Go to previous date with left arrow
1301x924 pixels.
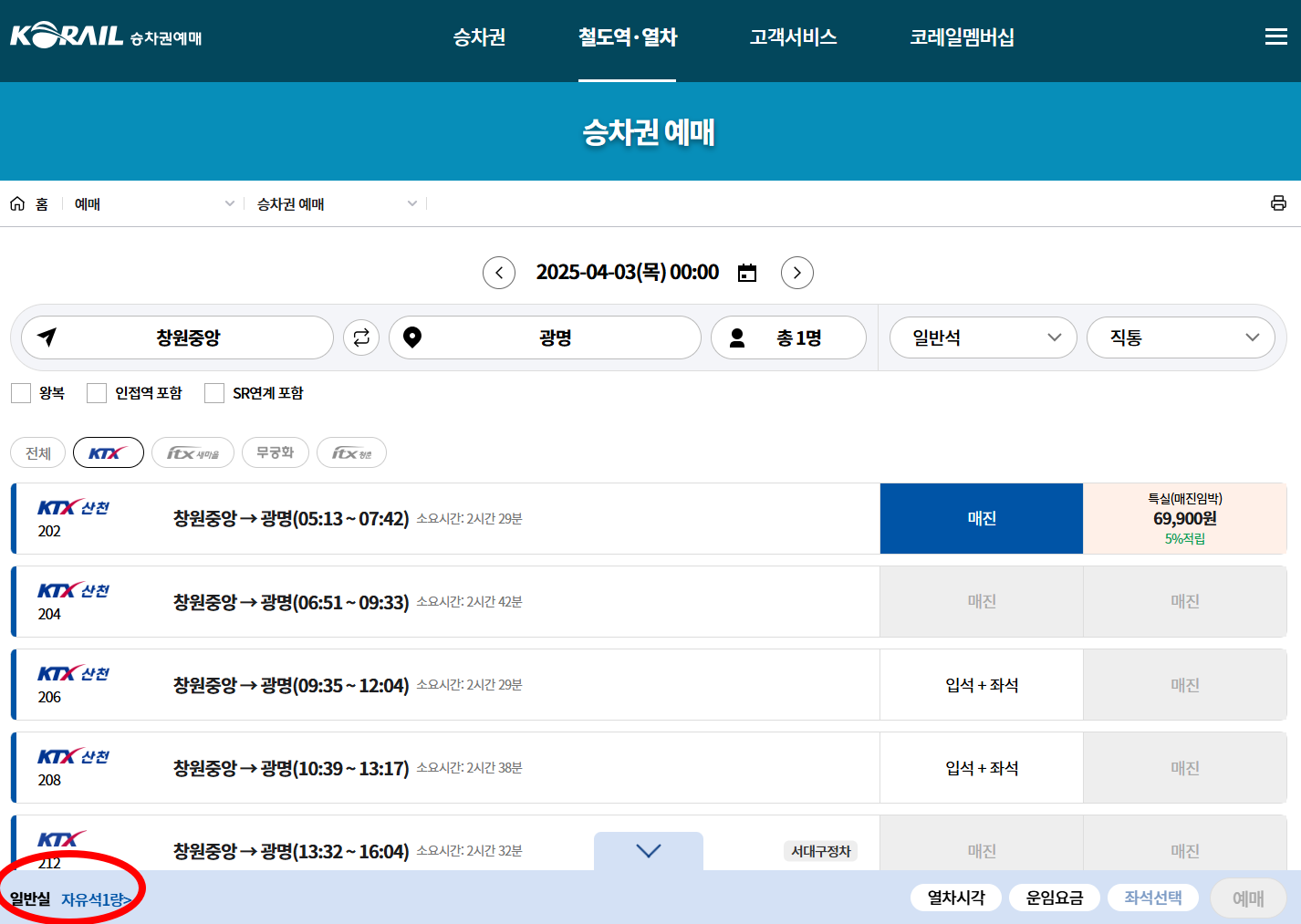499,273
